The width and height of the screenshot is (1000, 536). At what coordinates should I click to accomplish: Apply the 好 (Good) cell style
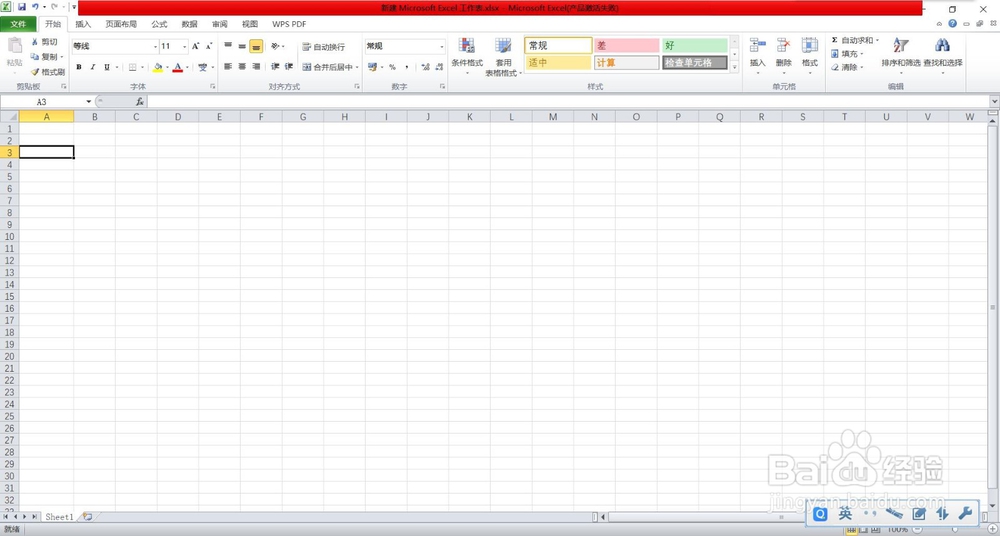tap(695, 46)
